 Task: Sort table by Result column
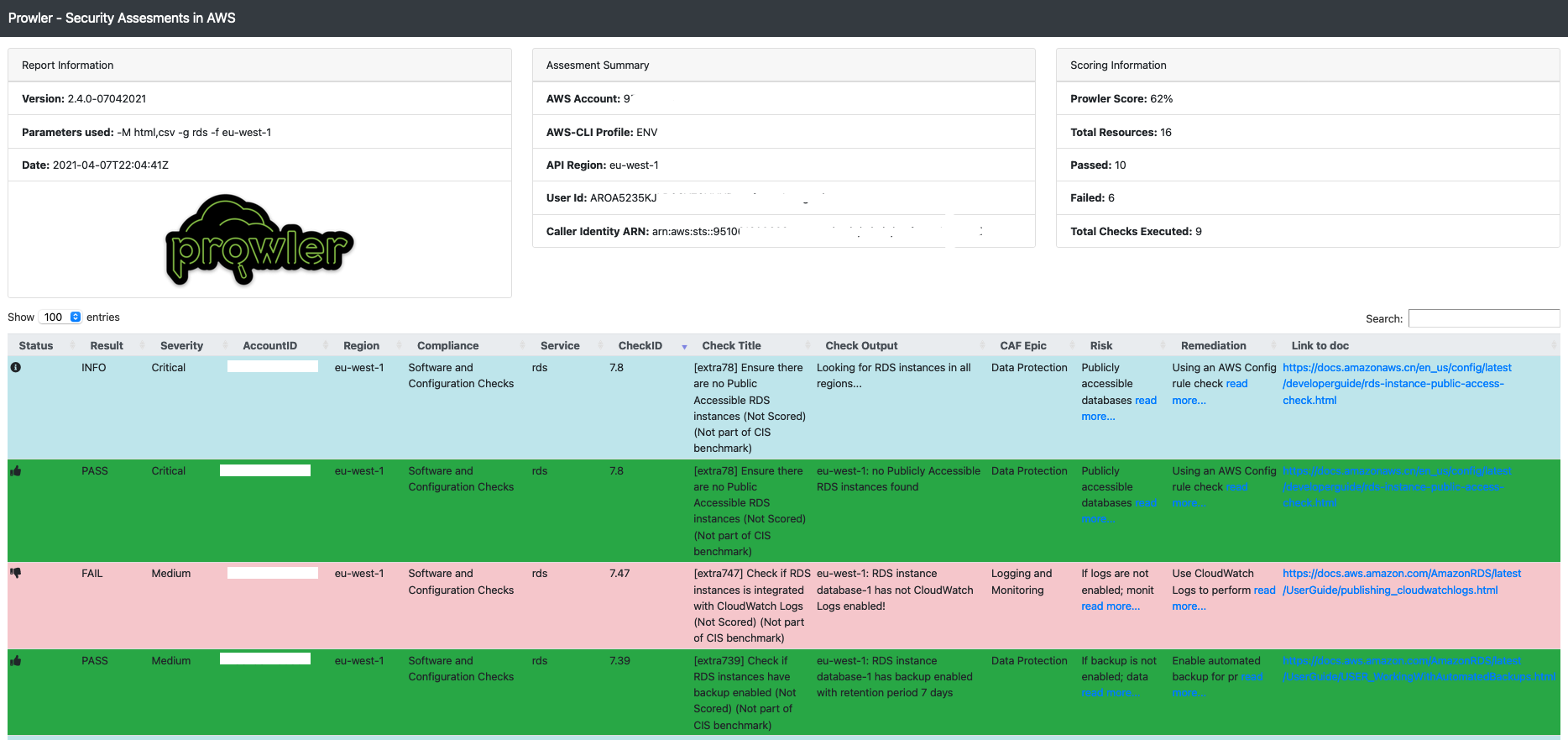tap(107, 345)
